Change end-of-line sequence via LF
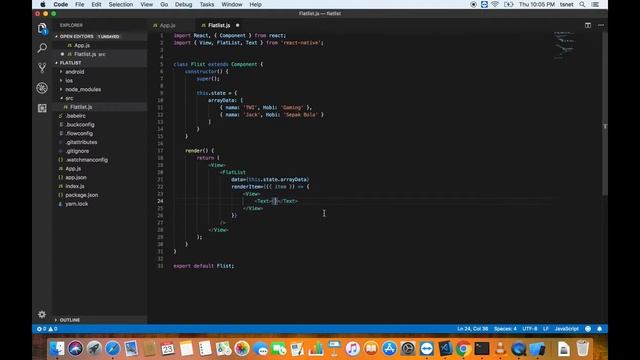Image resolution: width=640 pixels, height=360 pixels. (546, 329)
